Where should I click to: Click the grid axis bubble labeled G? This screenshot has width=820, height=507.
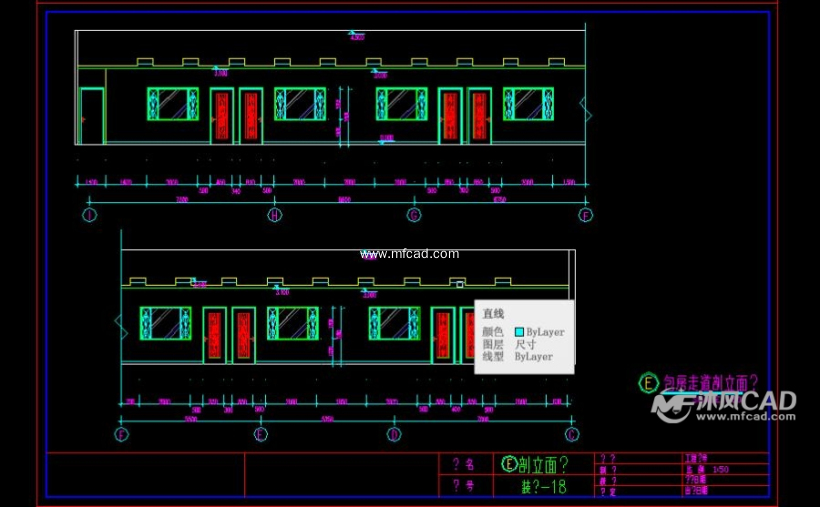[x=414, y=214]
